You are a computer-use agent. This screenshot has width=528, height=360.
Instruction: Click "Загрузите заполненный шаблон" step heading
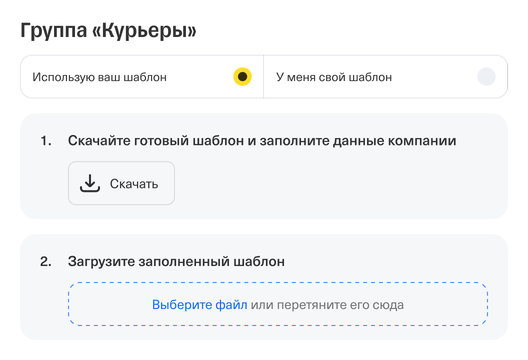pyautogui.click(x=176, y=262)
